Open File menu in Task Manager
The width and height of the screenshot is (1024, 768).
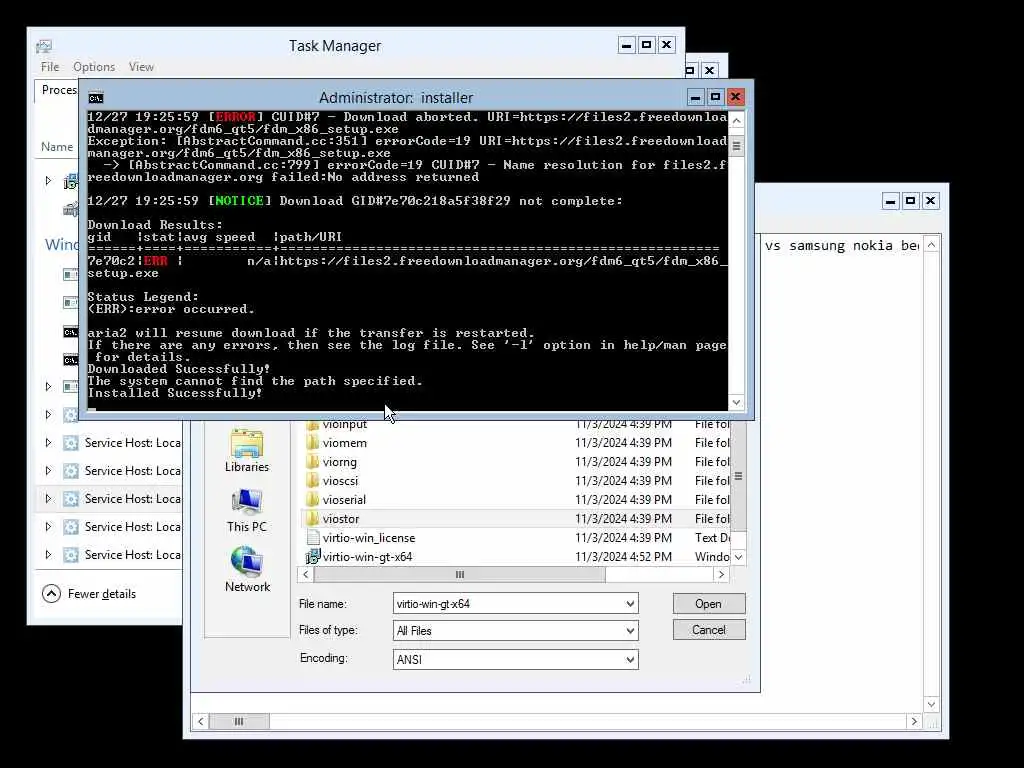50,67
